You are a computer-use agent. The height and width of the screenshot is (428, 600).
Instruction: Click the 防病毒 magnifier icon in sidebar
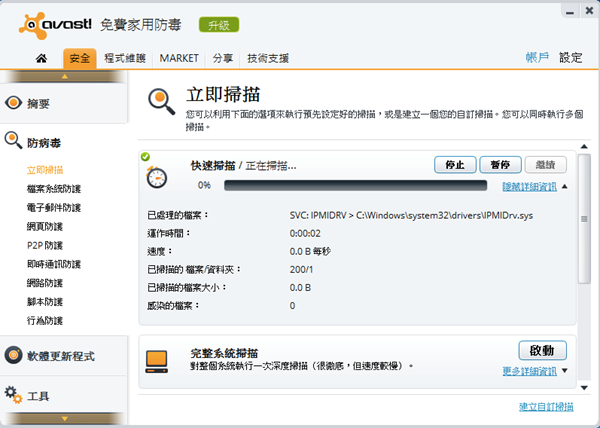[13, 140]
